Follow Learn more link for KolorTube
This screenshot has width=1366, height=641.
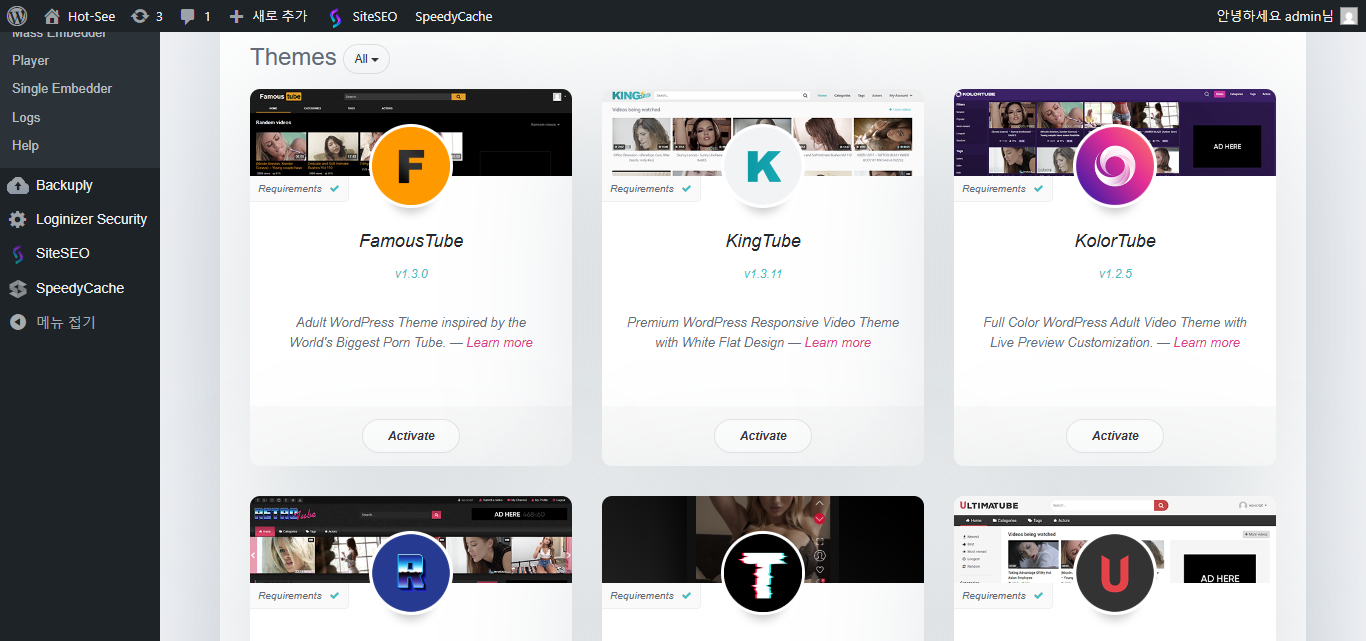tap(1207, 342)
